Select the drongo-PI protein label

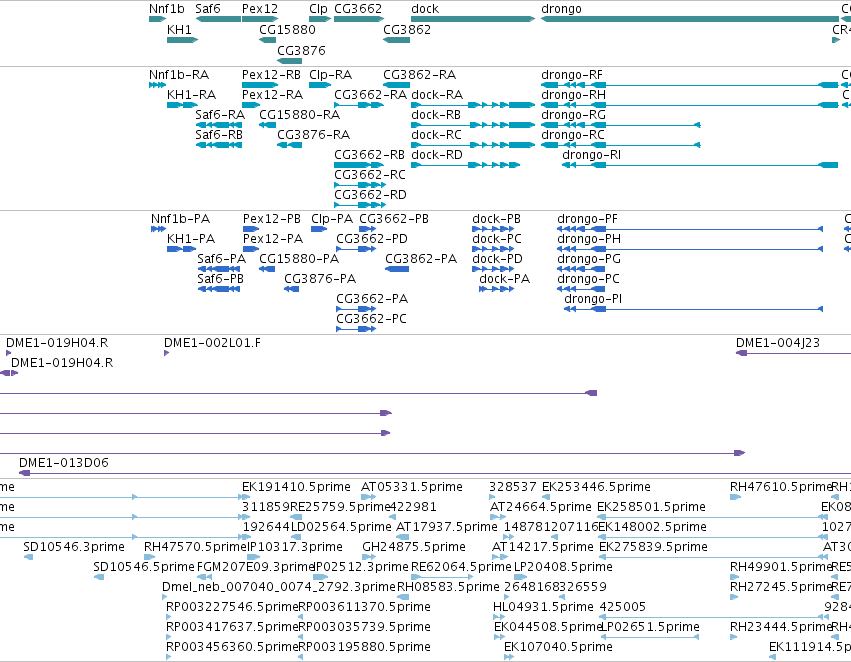click(593, 299)
